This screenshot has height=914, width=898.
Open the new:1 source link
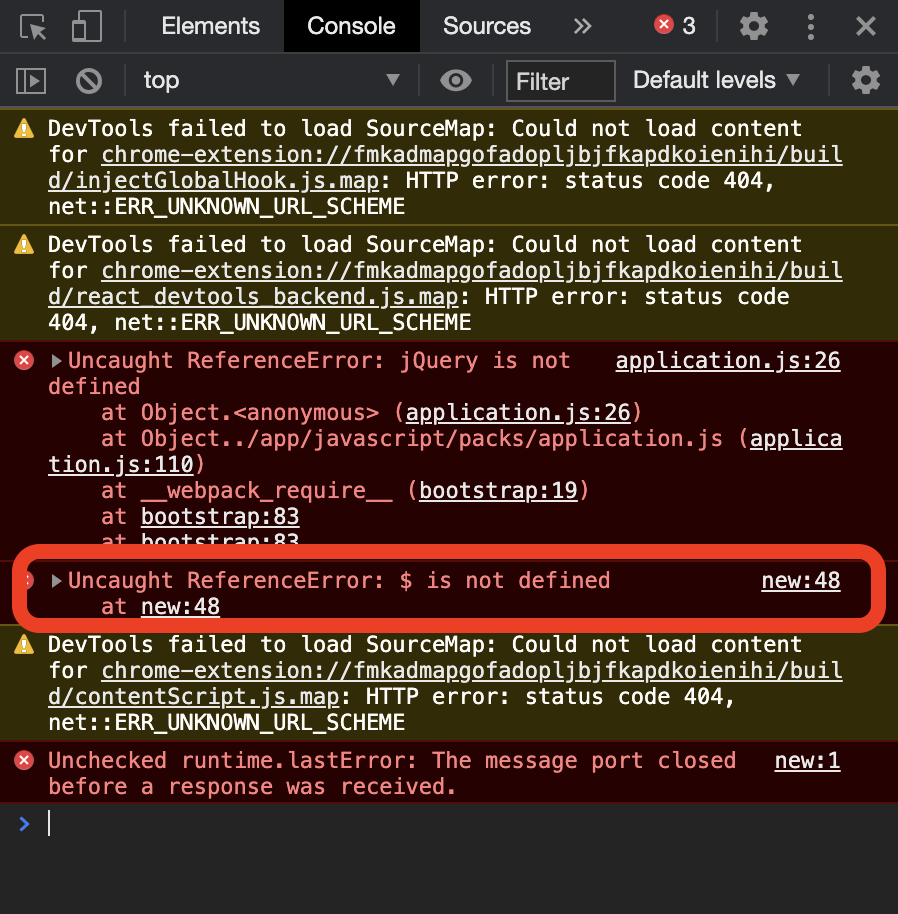[x=807, y=761]
